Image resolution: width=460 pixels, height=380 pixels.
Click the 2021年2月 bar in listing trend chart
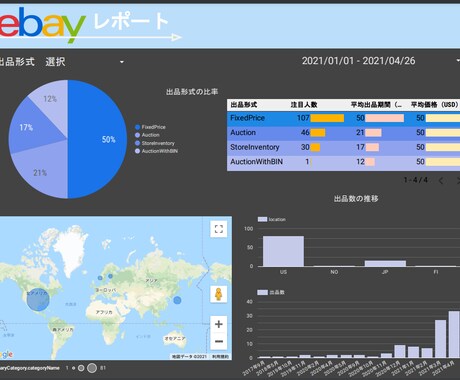427,353
